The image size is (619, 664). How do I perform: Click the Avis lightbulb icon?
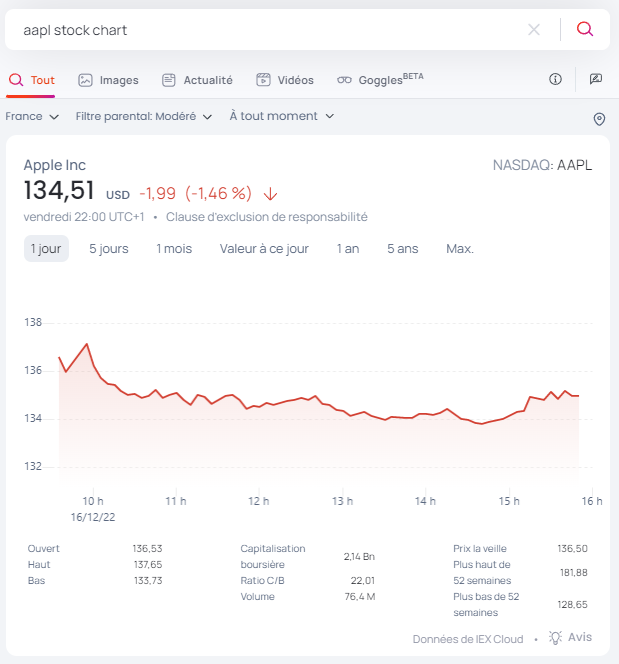pos(555,637)
